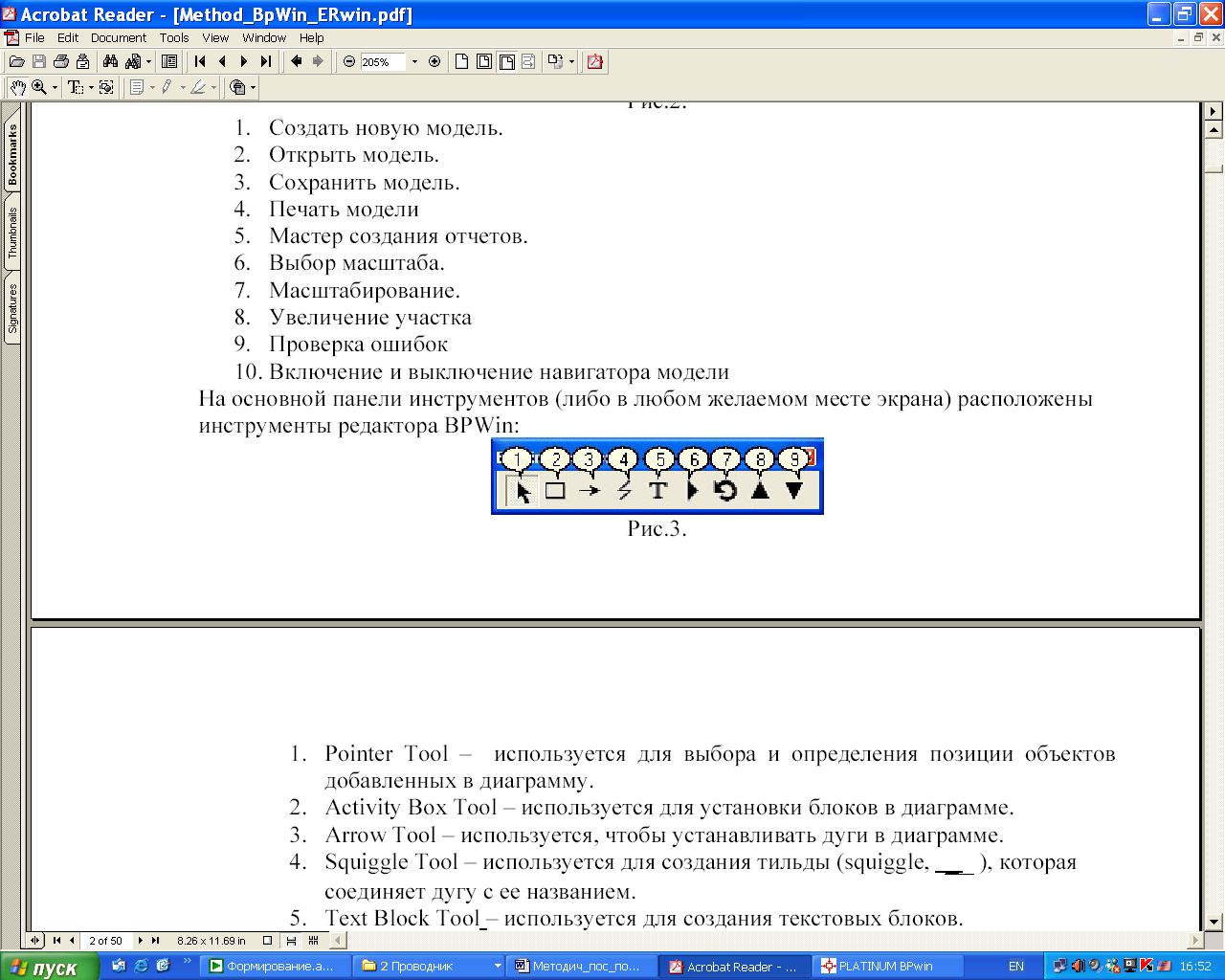This screenshot has width=1225, height=980.
Task: Click the пуск Start button
Action: (x=49, y=967)
